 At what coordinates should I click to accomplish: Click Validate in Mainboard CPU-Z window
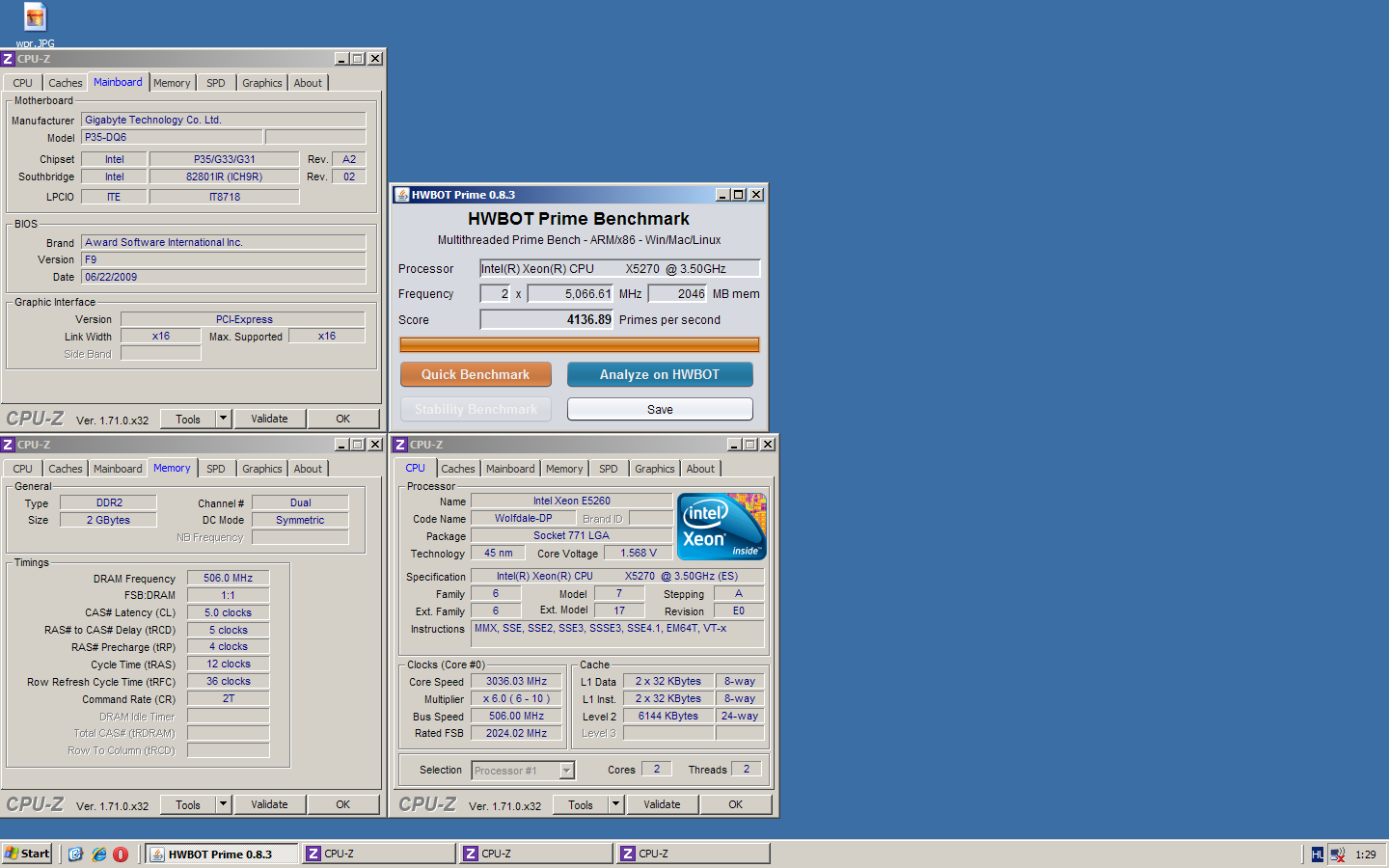pos(270,419)
